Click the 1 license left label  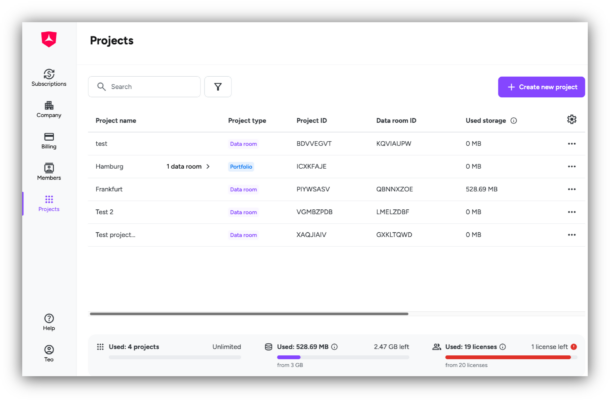(x=549, y=347)
